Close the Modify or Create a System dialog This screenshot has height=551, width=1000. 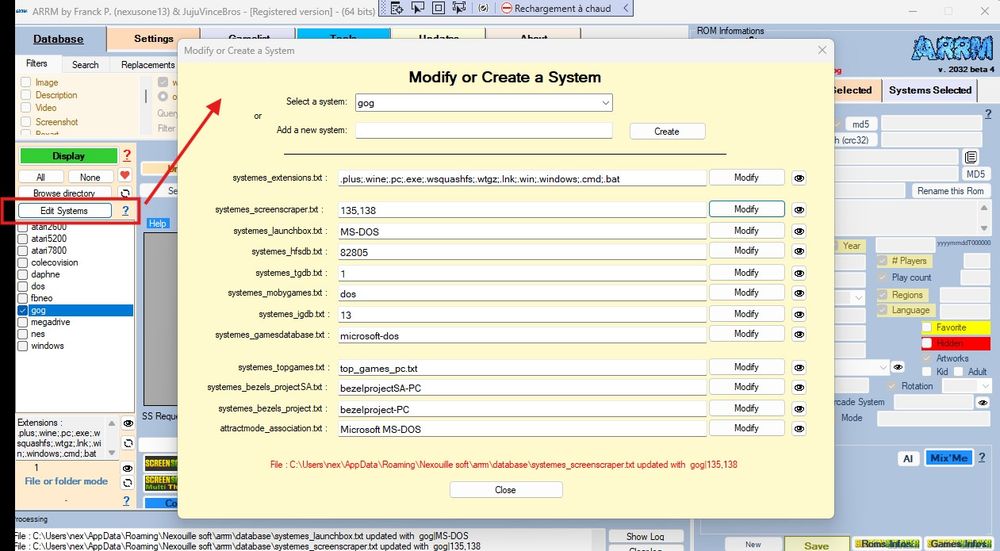(x=506, y=490)
